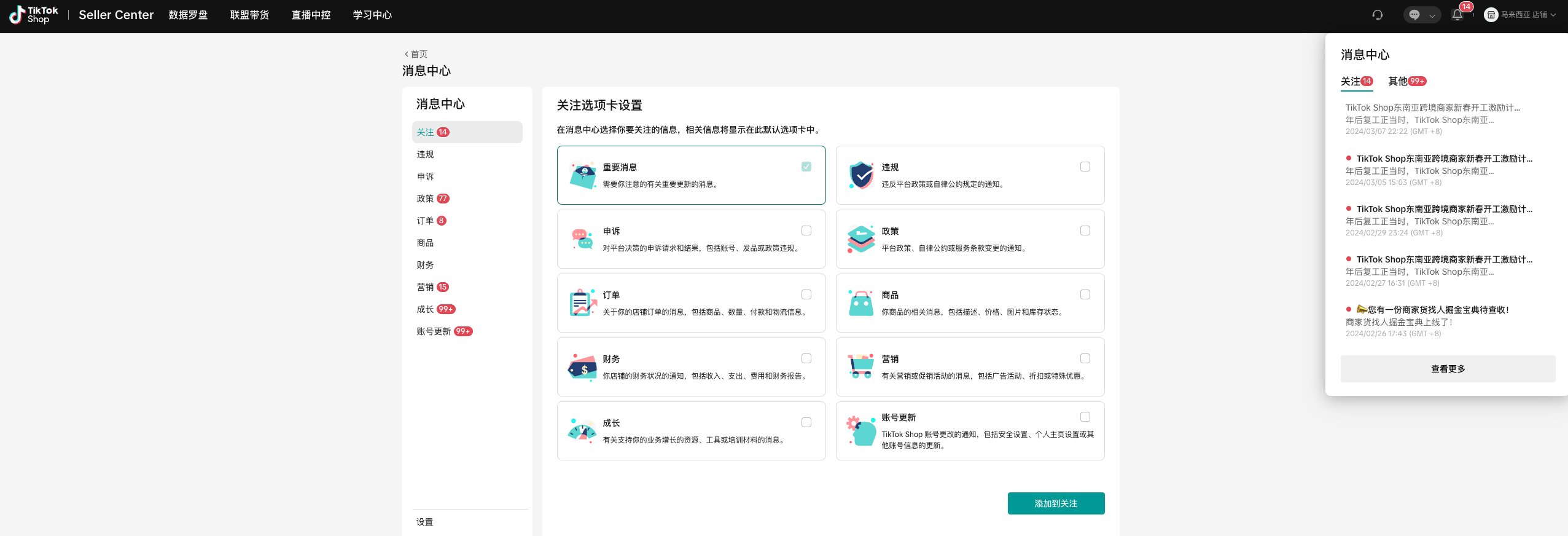Tick the 财务 checkbox
1568x536 pixels.
[x=806, y=358]
